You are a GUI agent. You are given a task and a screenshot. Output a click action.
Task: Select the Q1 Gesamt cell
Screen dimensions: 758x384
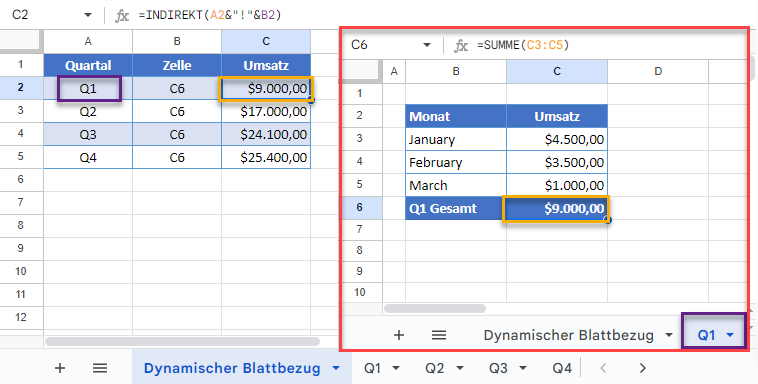(x=456, y=208)
